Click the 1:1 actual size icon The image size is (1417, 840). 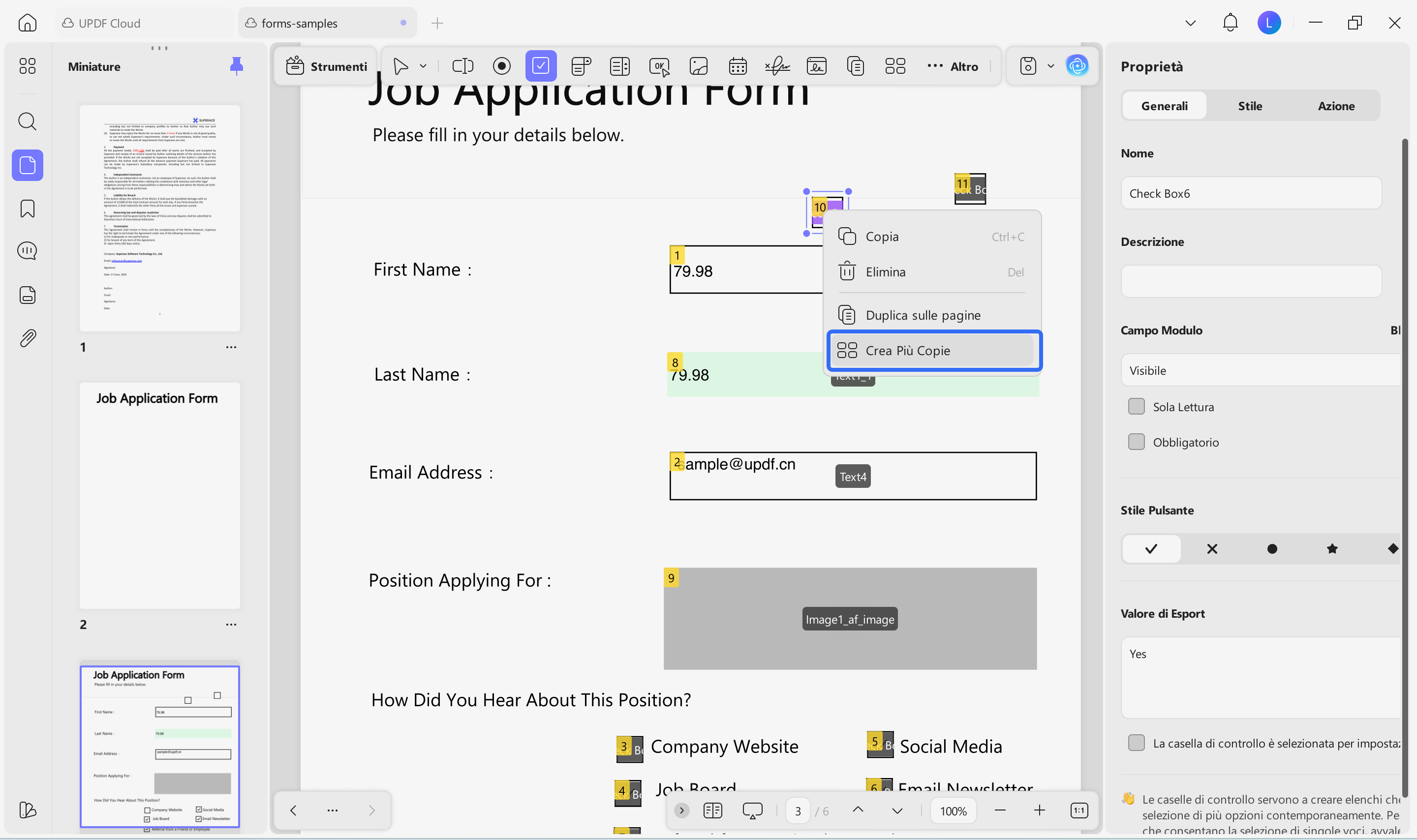tap(1079, 810)
